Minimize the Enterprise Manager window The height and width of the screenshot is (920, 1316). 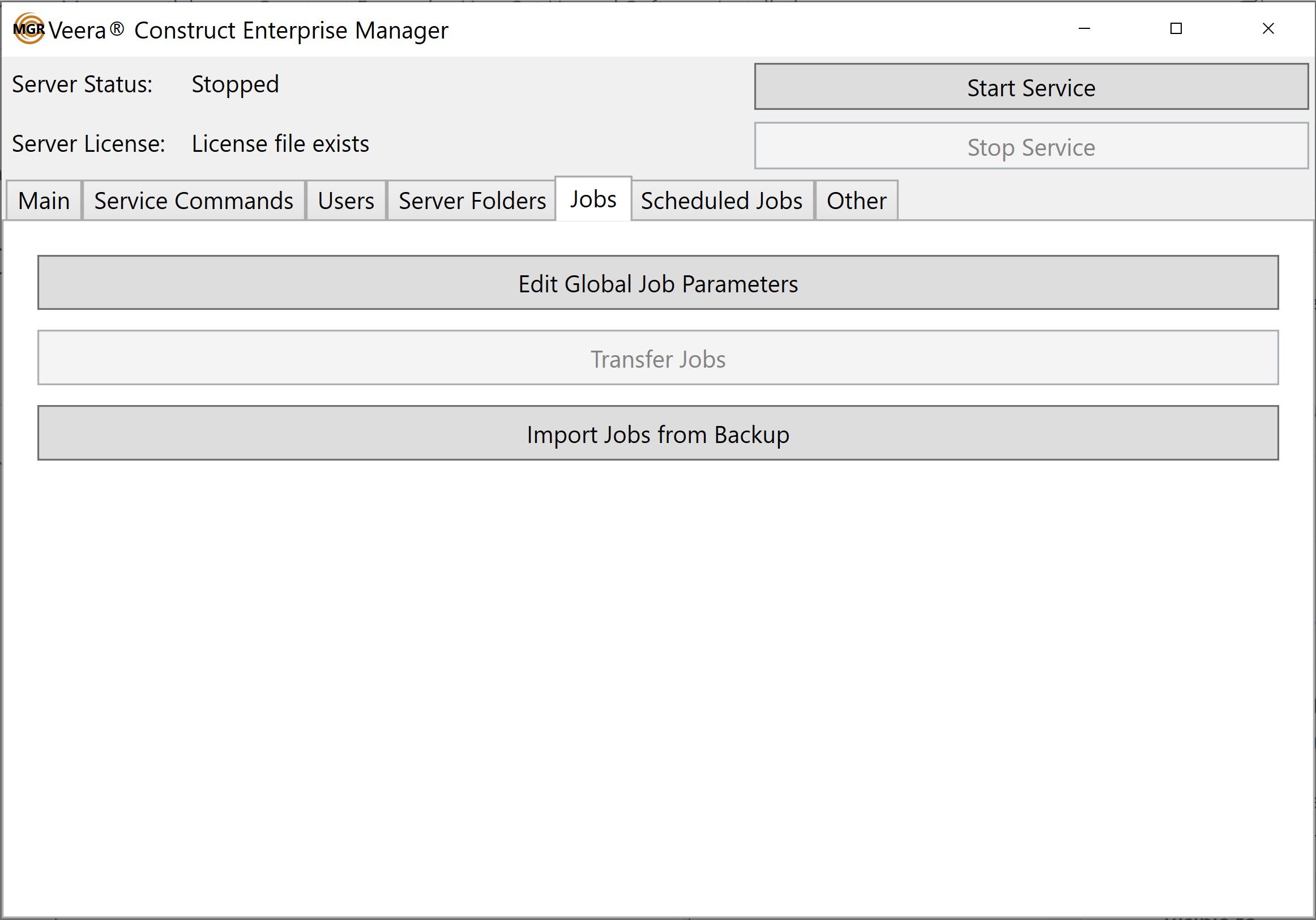(x=1084, y=29)
